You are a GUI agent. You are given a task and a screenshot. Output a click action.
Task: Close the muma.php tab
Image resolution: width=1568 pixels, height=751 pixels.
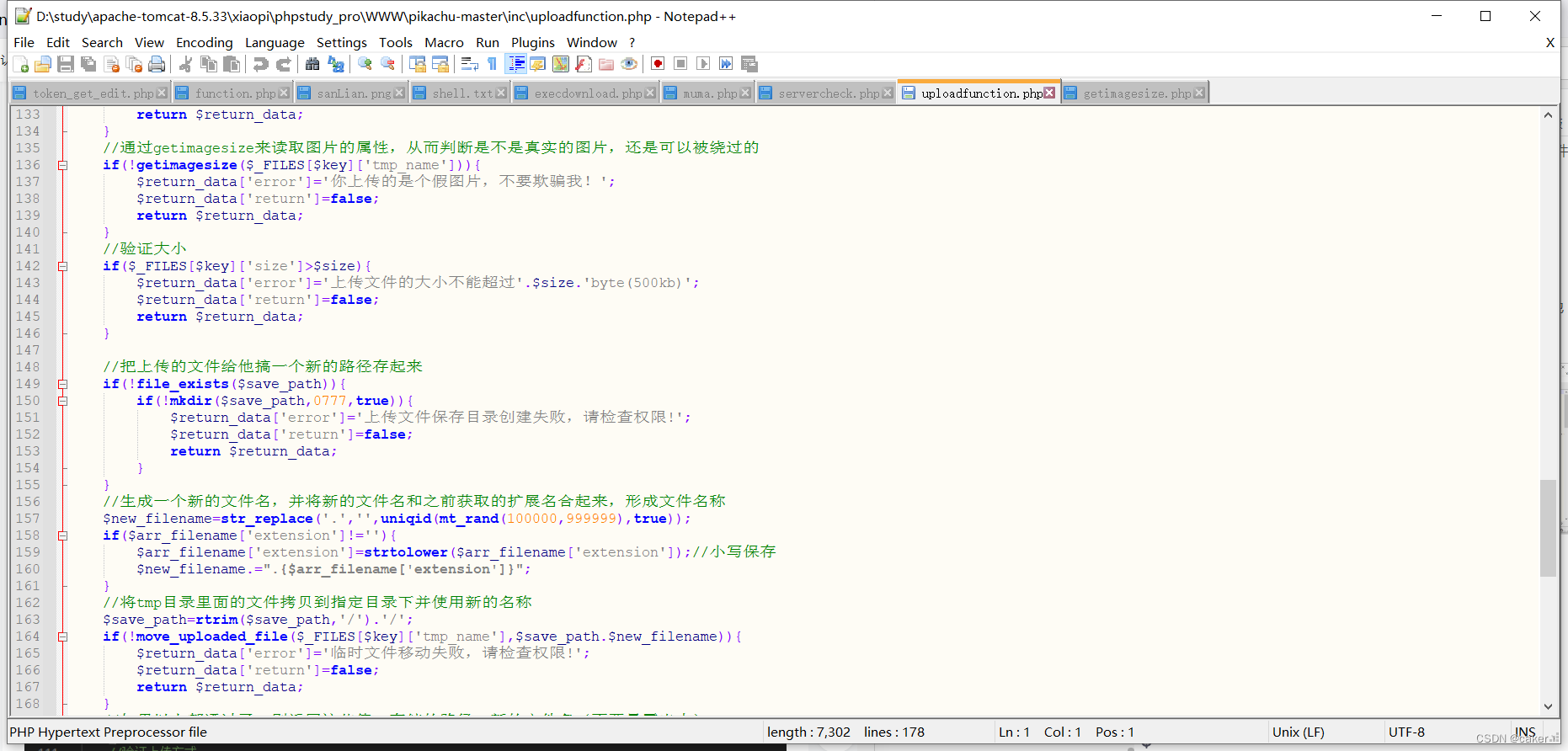[x=745, y=93]
